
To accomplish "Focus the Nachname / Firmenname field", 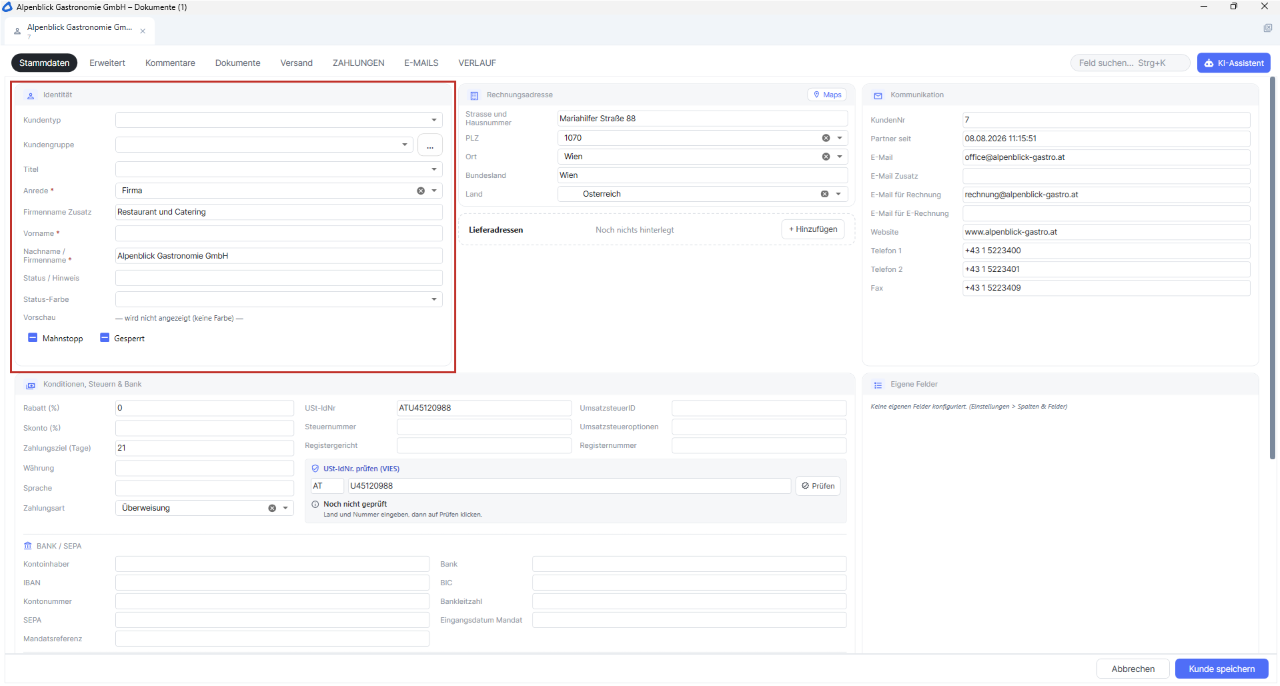I will (279, 256).
